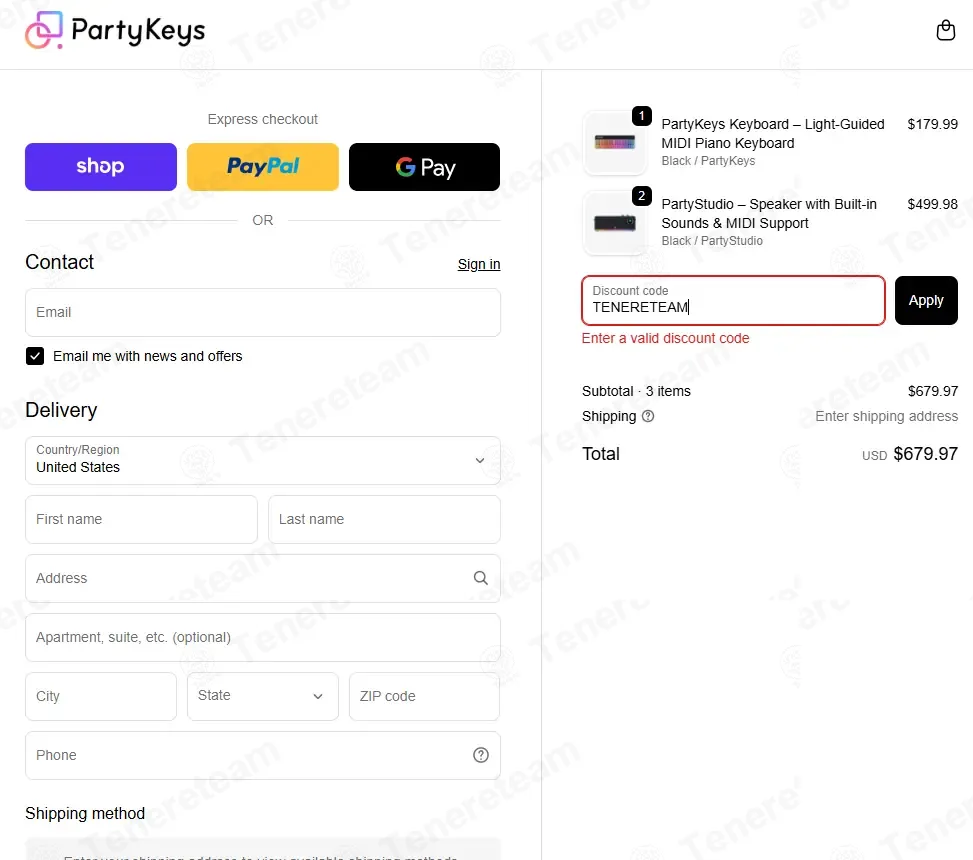
Task: Click the USD $679.97 total amount
Action: click(x=910, y=454)
